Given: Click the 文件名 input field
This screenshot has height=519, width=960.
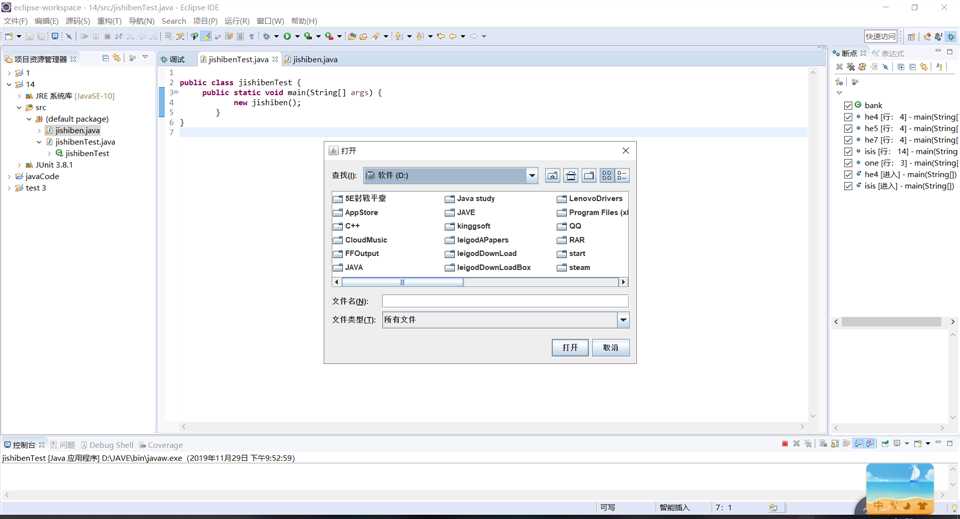Looking at the screenshot, I should pyautogui.click(x=505, y=301).
